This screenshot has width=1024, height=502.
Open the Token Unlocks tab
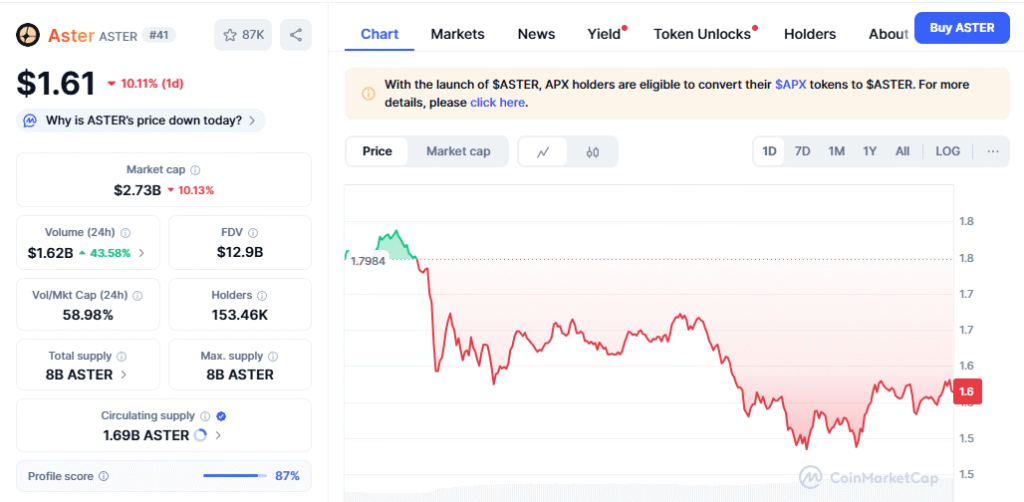[702, 34]
